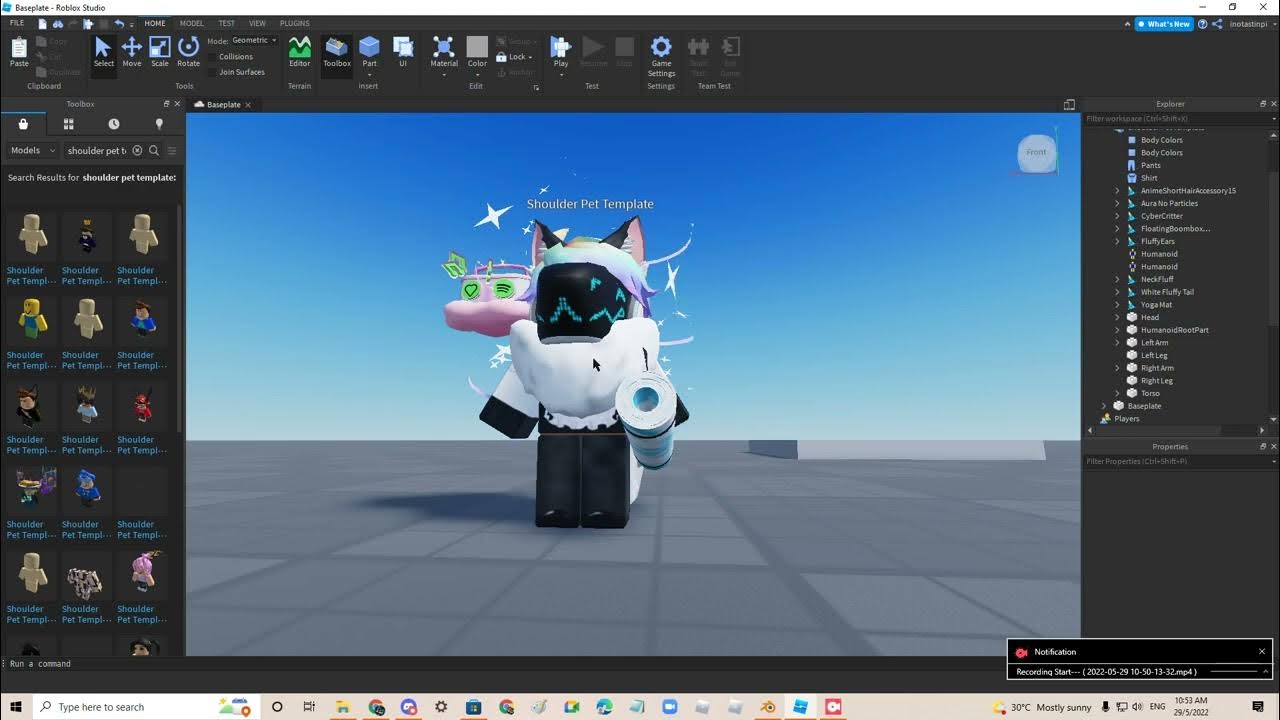Expand the Torso part node
The height and width of the screenshot is (720, 1280).
tap(1118, 393)
